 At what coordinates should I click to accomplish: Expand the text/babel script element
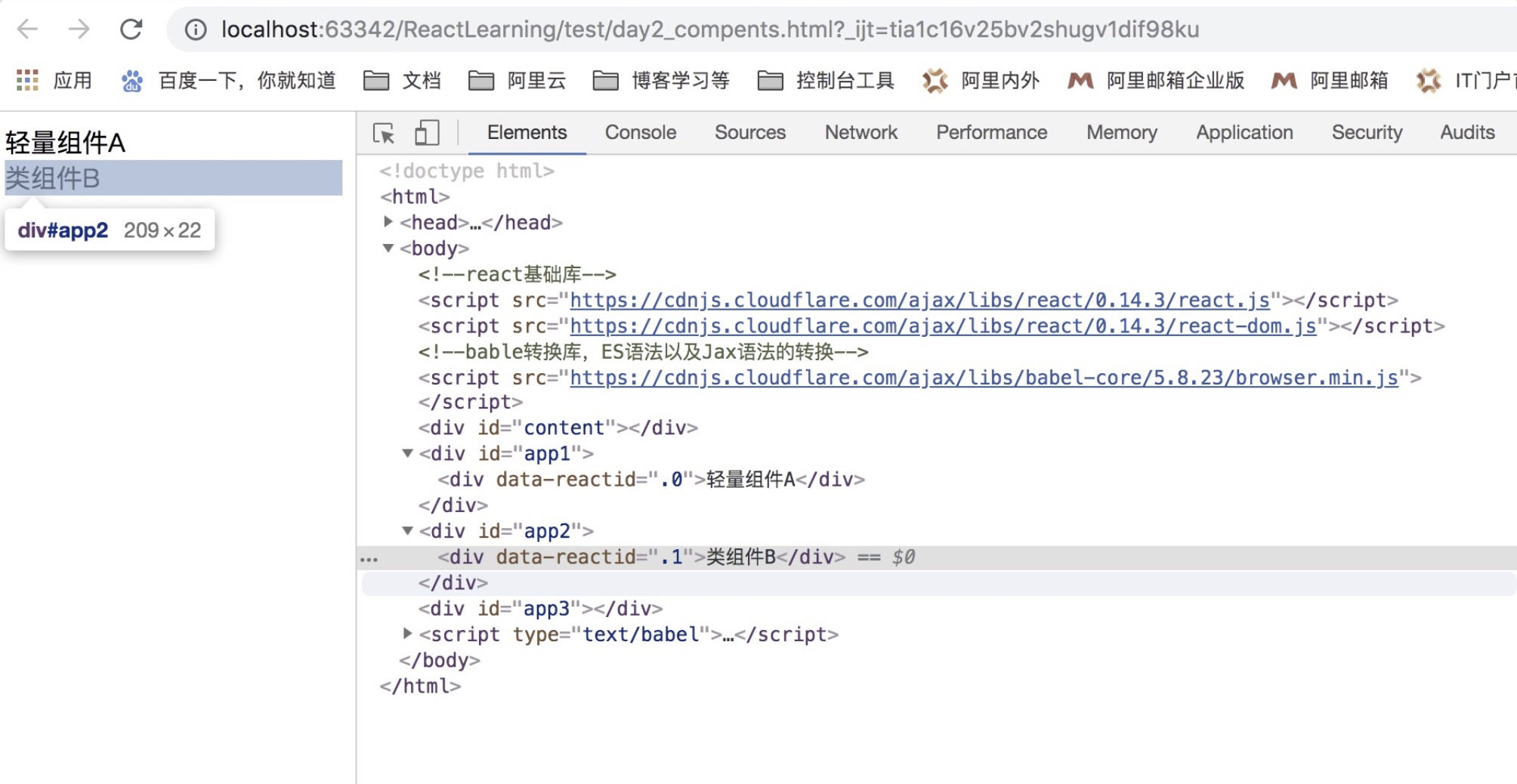(x=406, y=634)
